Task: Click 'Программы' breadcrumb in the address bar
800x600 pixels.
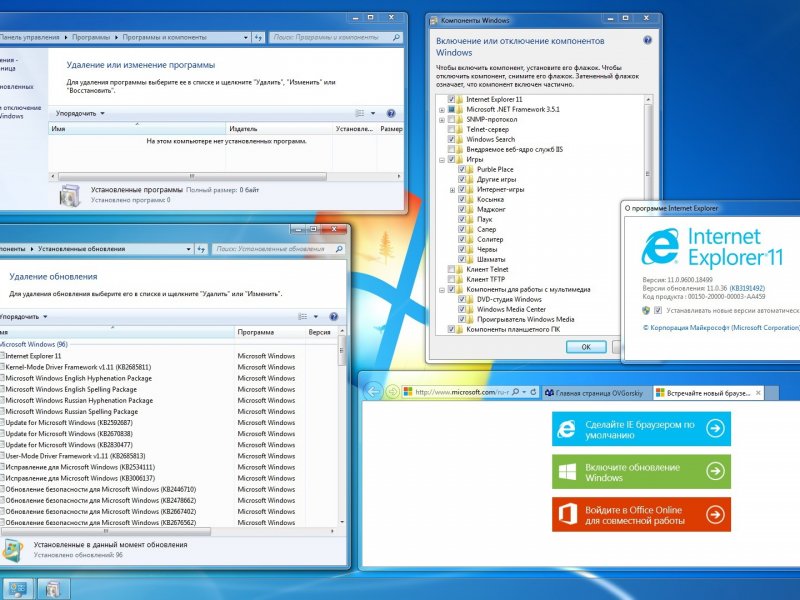Action: pyautogui.click(x=91, y=37)
